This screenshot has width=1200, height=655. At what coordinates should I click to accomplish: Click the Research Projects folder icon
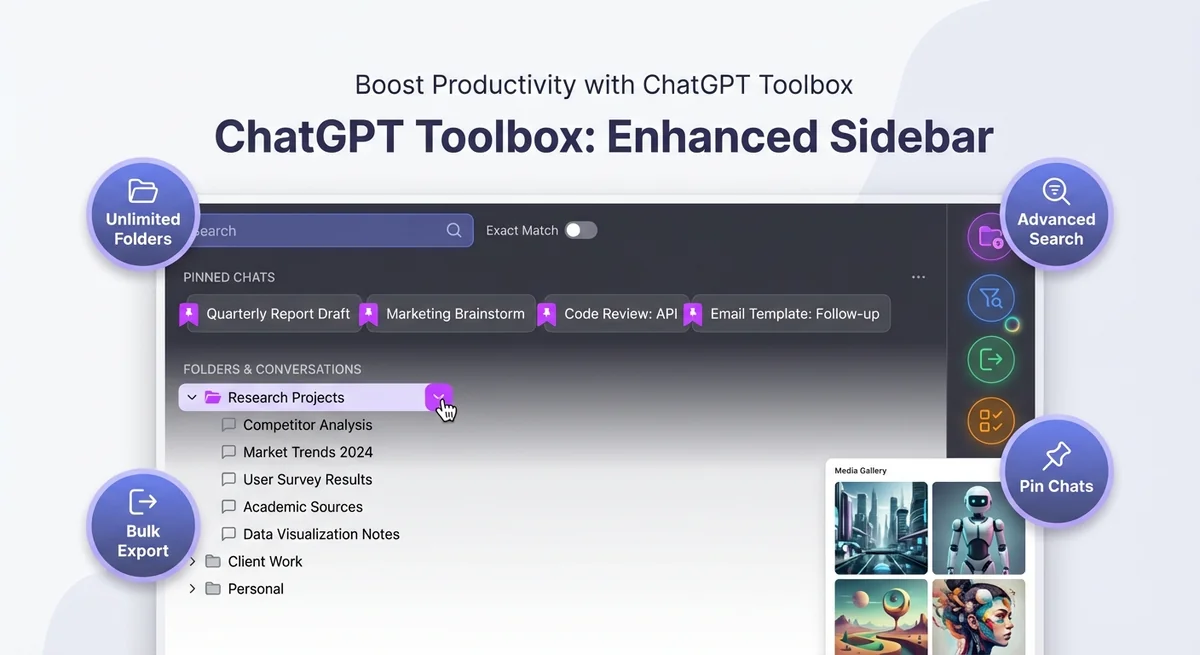[x=213, y=397]
